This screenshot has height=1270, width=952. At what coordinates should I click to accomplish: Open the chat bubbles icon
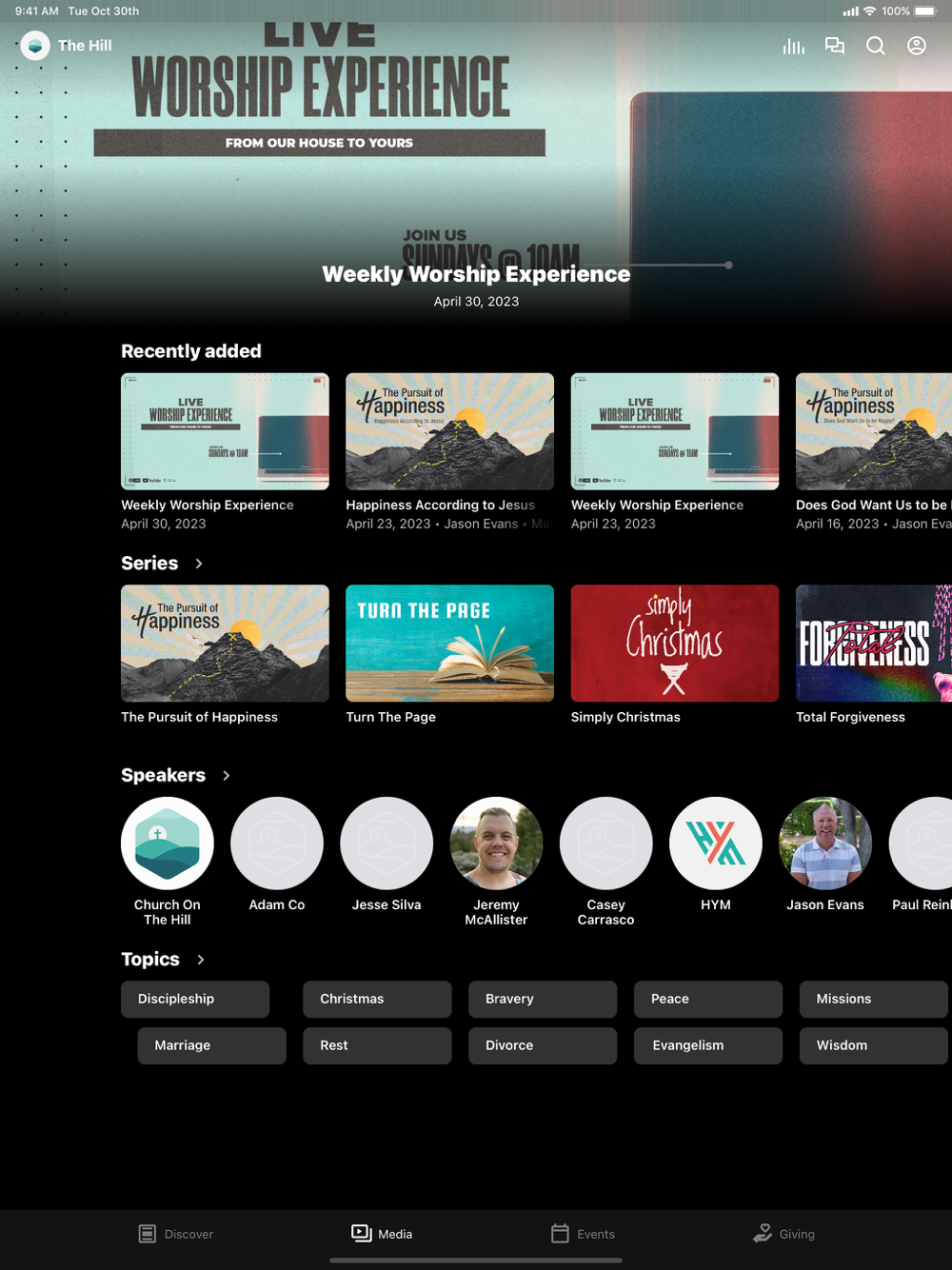click(835, 46)
